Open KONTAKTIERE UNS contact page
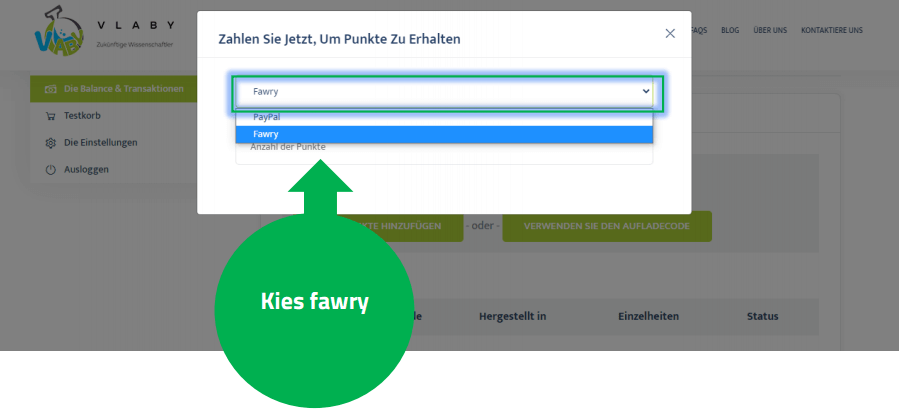Image resolution: width=902 pixels, height=410 pixels. tap(831, 31)
